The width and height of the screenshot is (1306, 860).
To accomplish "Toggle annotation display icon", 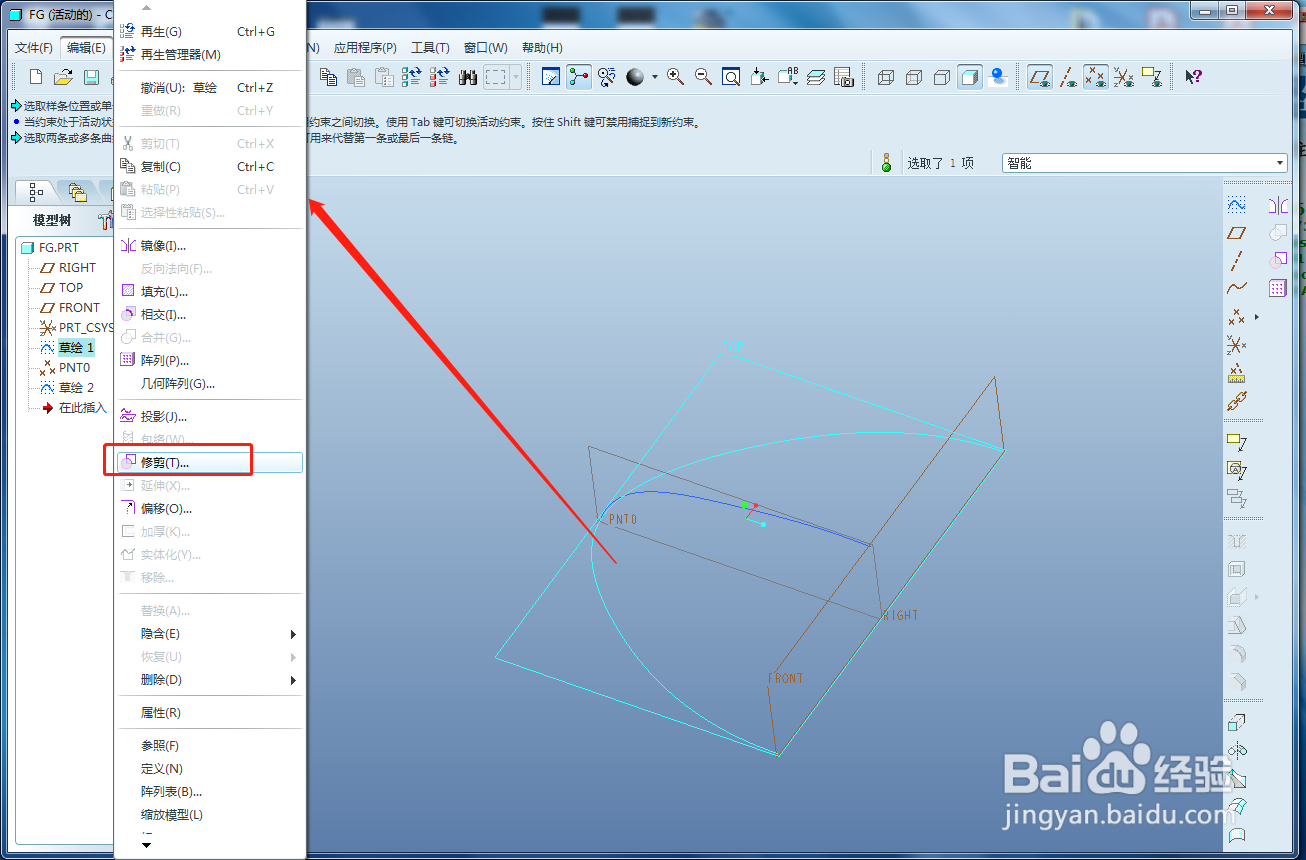I will pos(1152,77).
